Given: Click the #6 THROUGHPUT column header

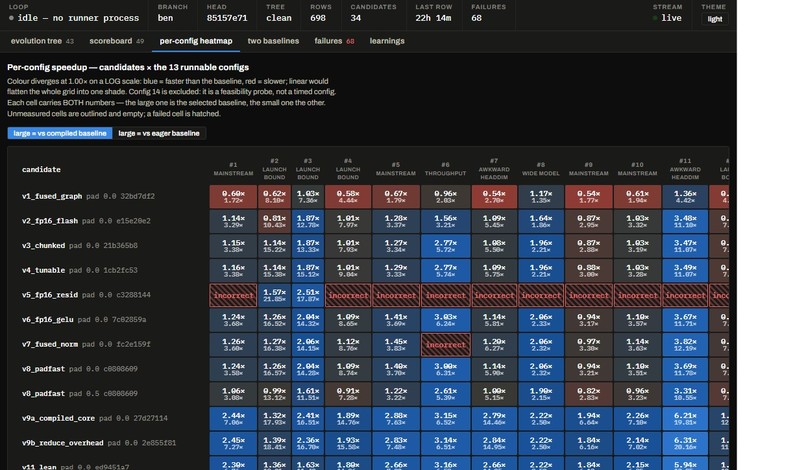Looking at the screenshot, I should (x=445, y=169).
